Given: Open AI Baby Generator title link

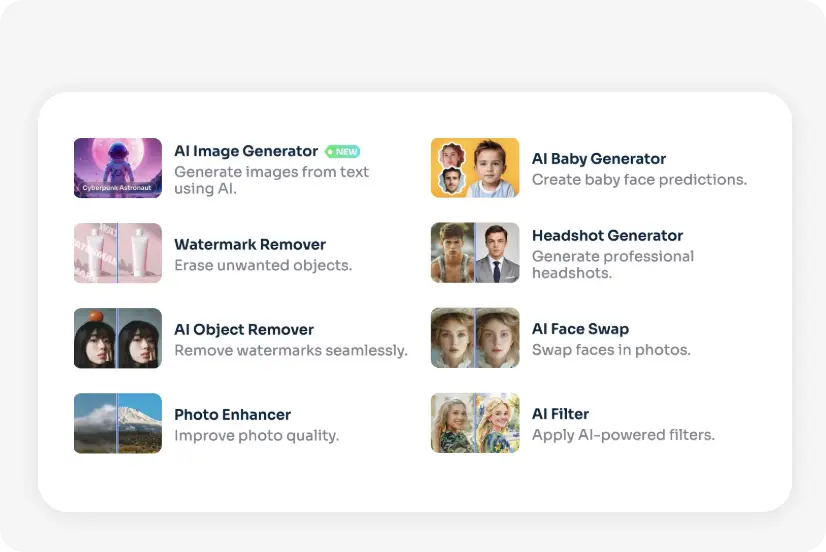Looking at the screenshot, I should 599,159.
